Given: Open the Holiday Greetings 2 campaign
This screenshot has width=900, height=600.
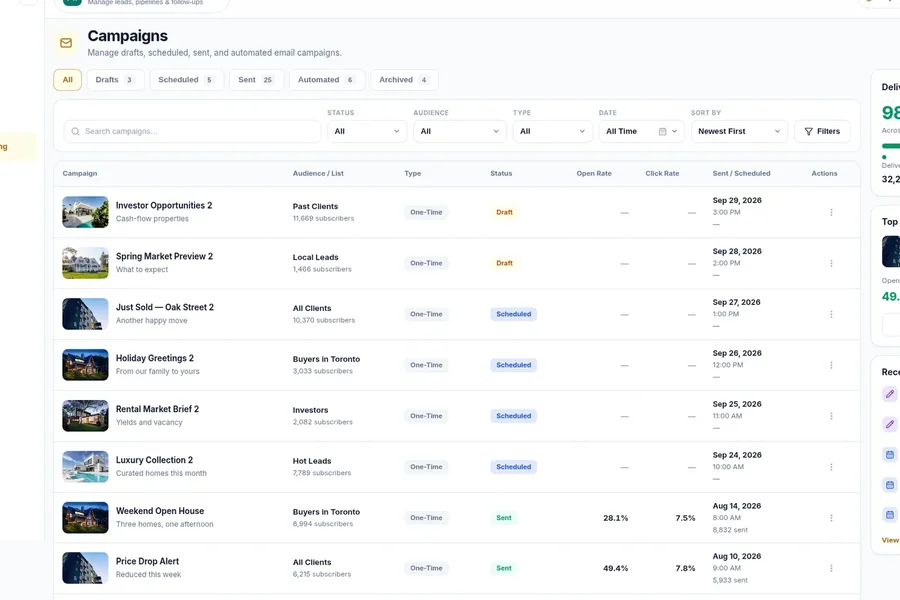Looking at the screenshot, I should [x=155, y=358].
